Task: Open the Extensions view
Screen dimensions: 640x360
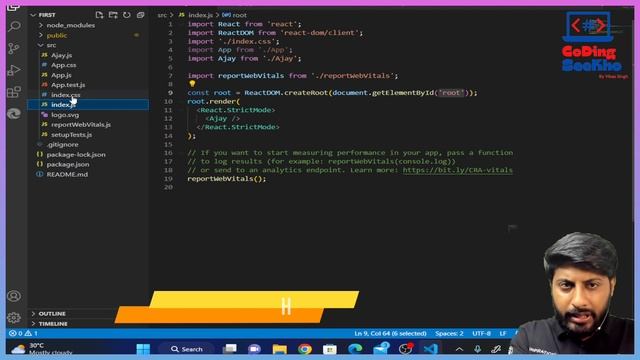Action: coord(14,92)
